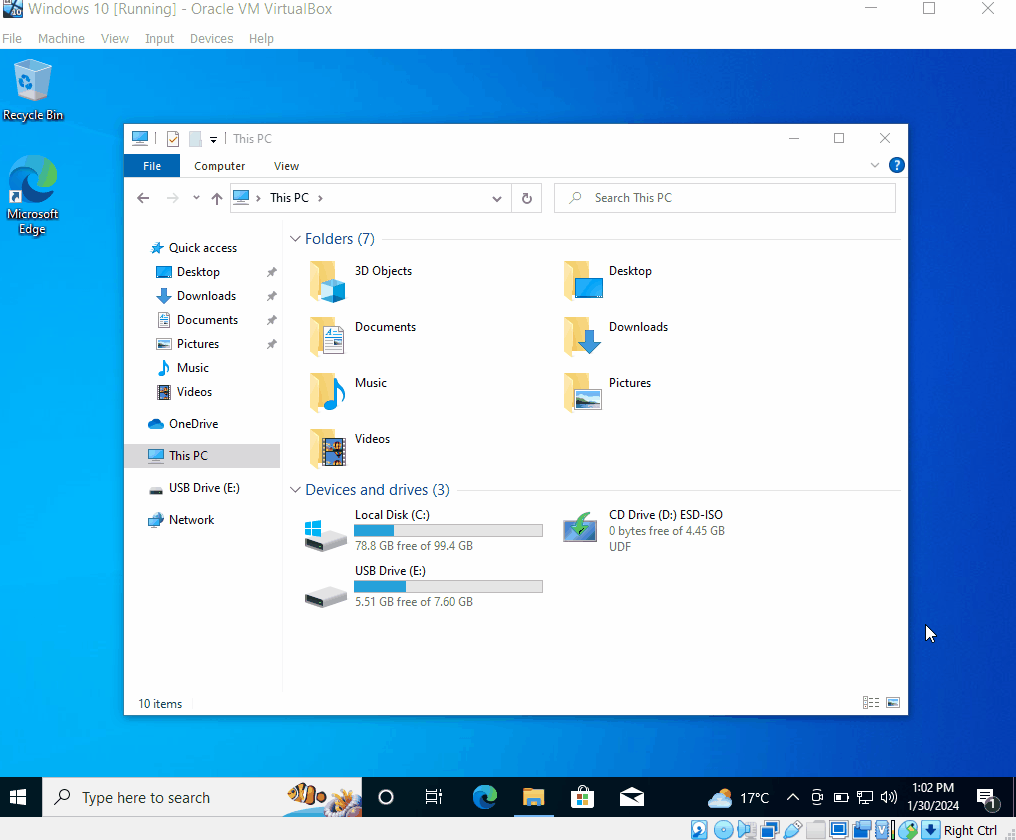This screenshot has height=840, width=1016.
Task: Open the VirtualBox Machine menu
Action: tap(61, 38)
